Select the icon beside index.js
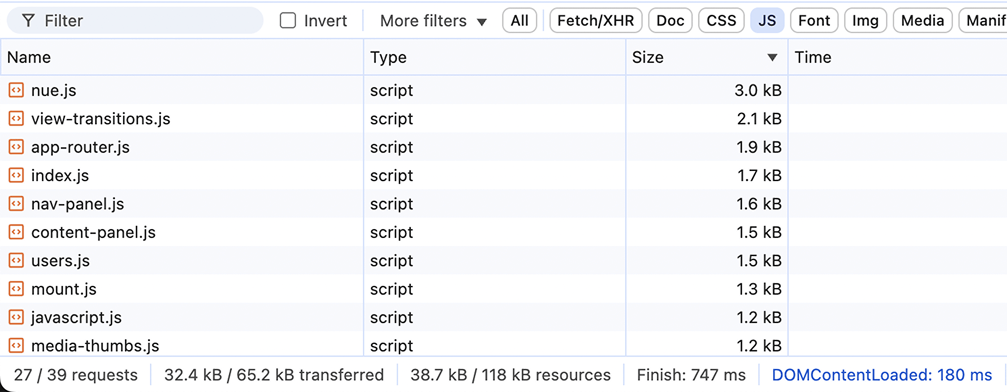The image size is (1007, 392). click(15, 175)
